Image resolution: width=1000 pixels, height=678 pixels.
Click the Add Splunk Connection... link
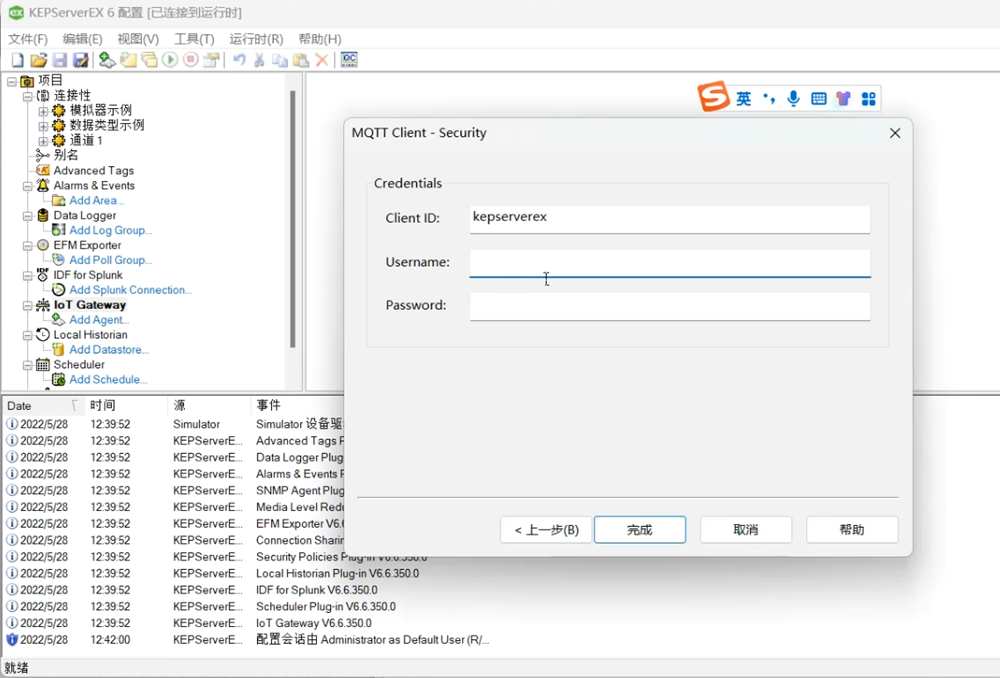pos(131,290)
